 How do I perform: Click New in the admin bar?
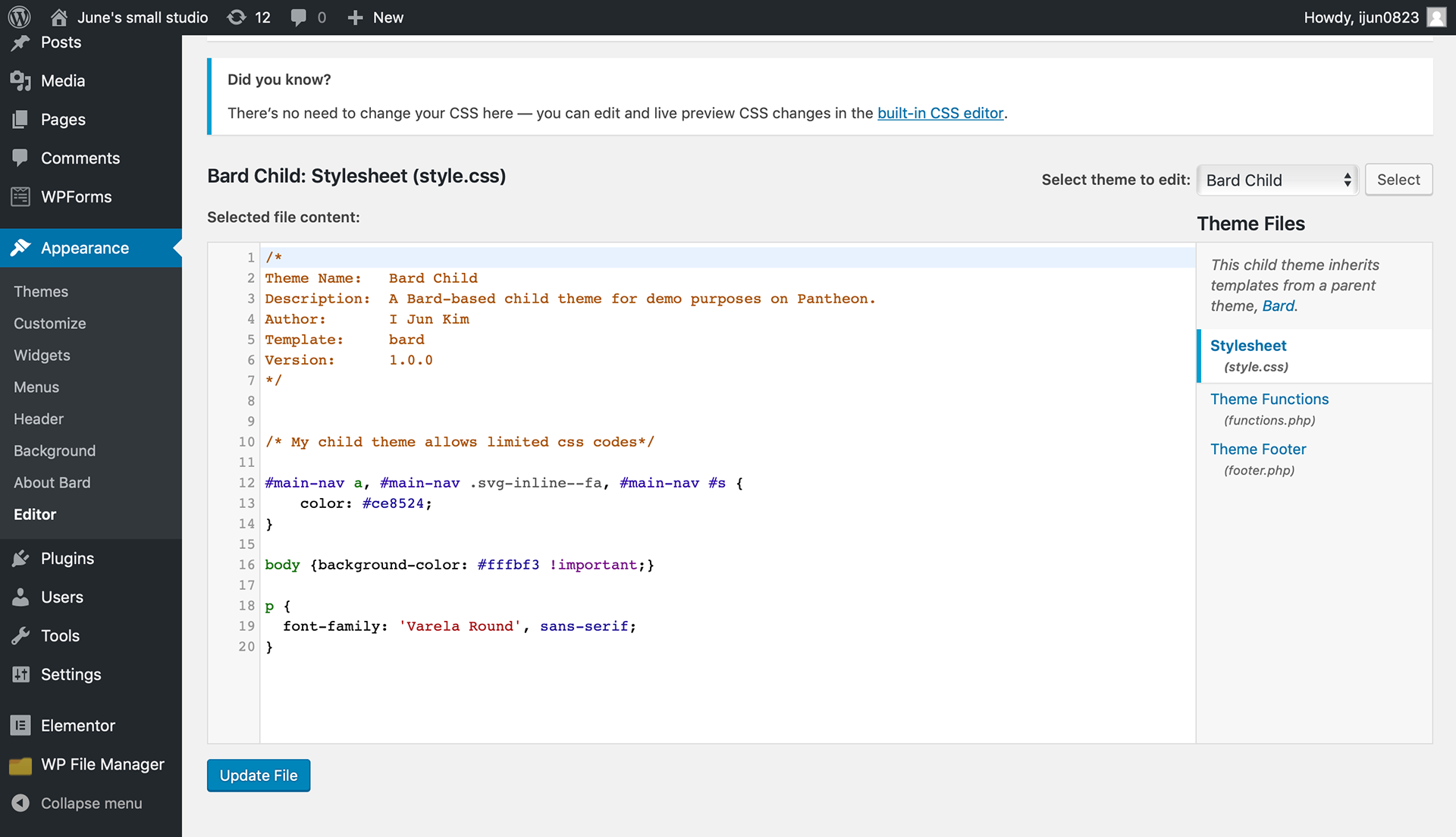pos(388,17)
